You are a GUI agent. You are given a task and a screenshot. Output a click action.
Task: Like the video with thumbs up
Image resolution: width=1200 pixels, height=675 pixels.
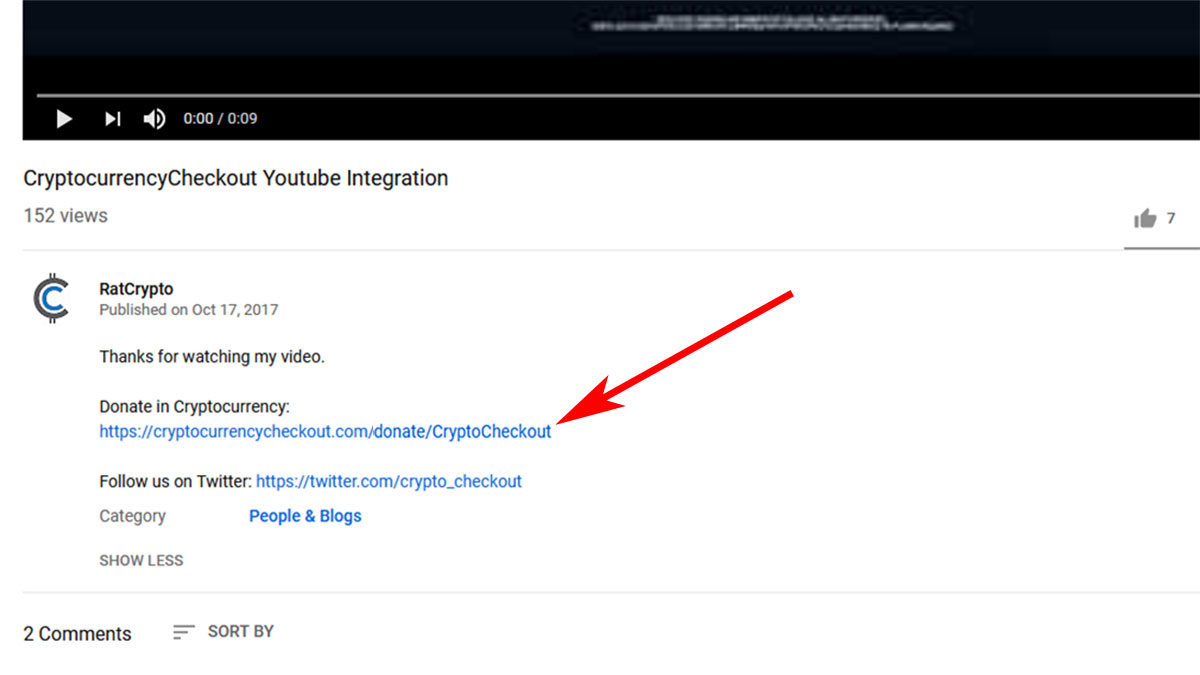pos(1144,218)
